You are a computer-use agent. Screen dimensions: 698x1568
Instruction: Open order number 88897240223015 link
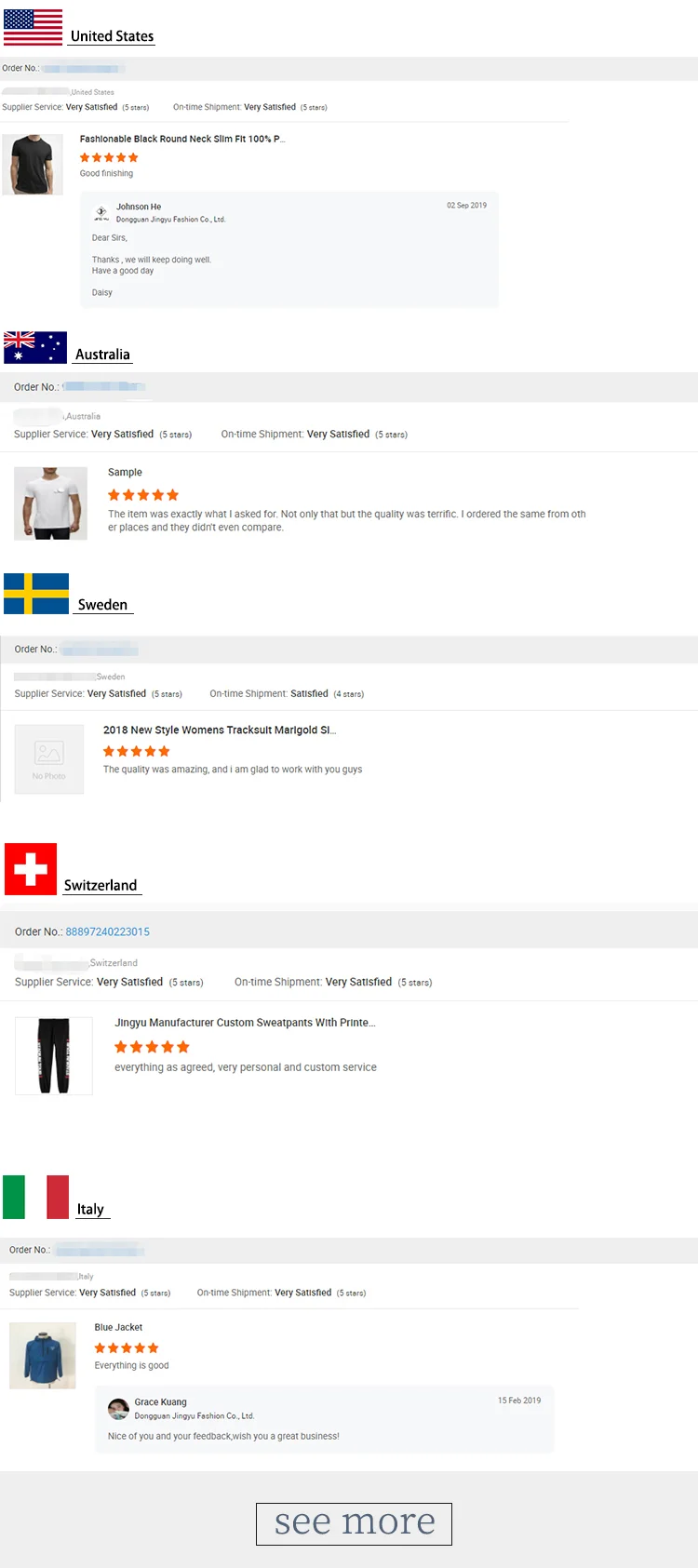point(107,931)
